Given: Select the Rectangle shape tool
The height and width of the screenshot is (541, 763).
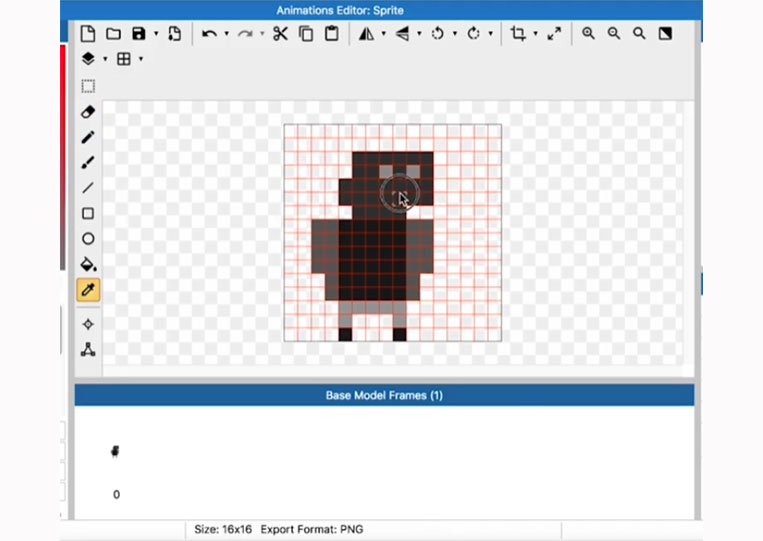Looking at the screenshot, I should pyautogui.click(x=88, y=214).
